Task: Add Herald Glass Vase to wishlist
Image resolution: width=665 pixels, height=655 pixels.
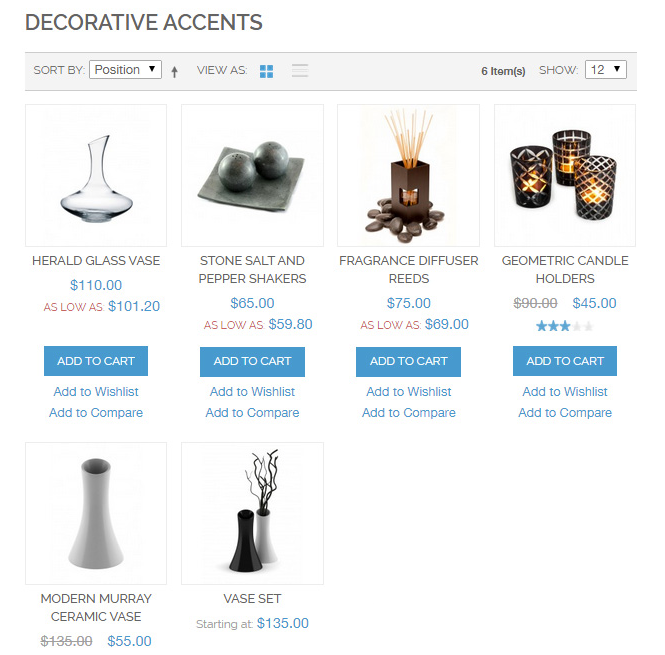Action: pyautogui.click(x=96, y=392)
